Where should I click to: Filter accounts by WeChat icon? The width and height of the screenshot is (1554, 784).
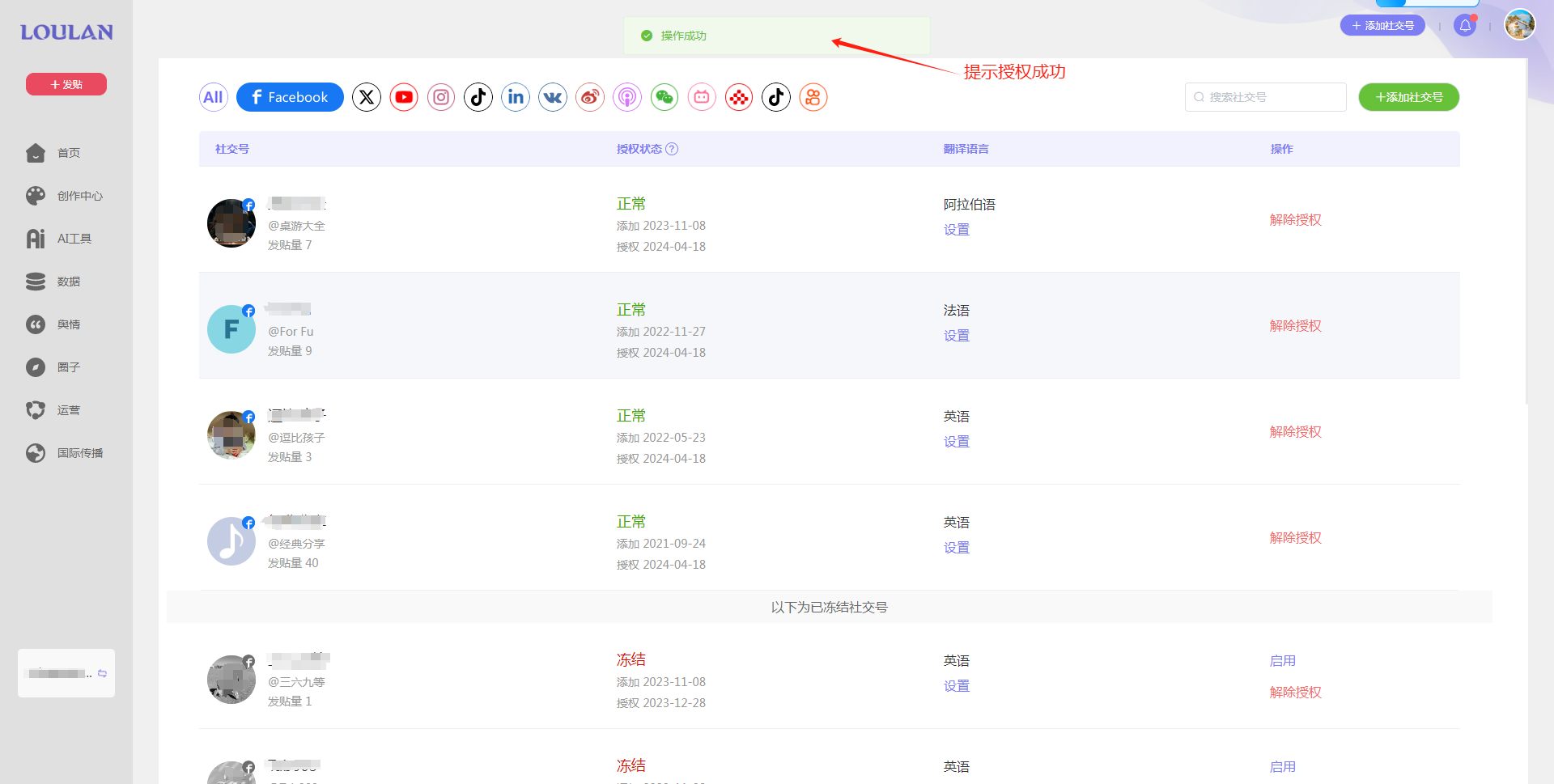coord(664,97)
